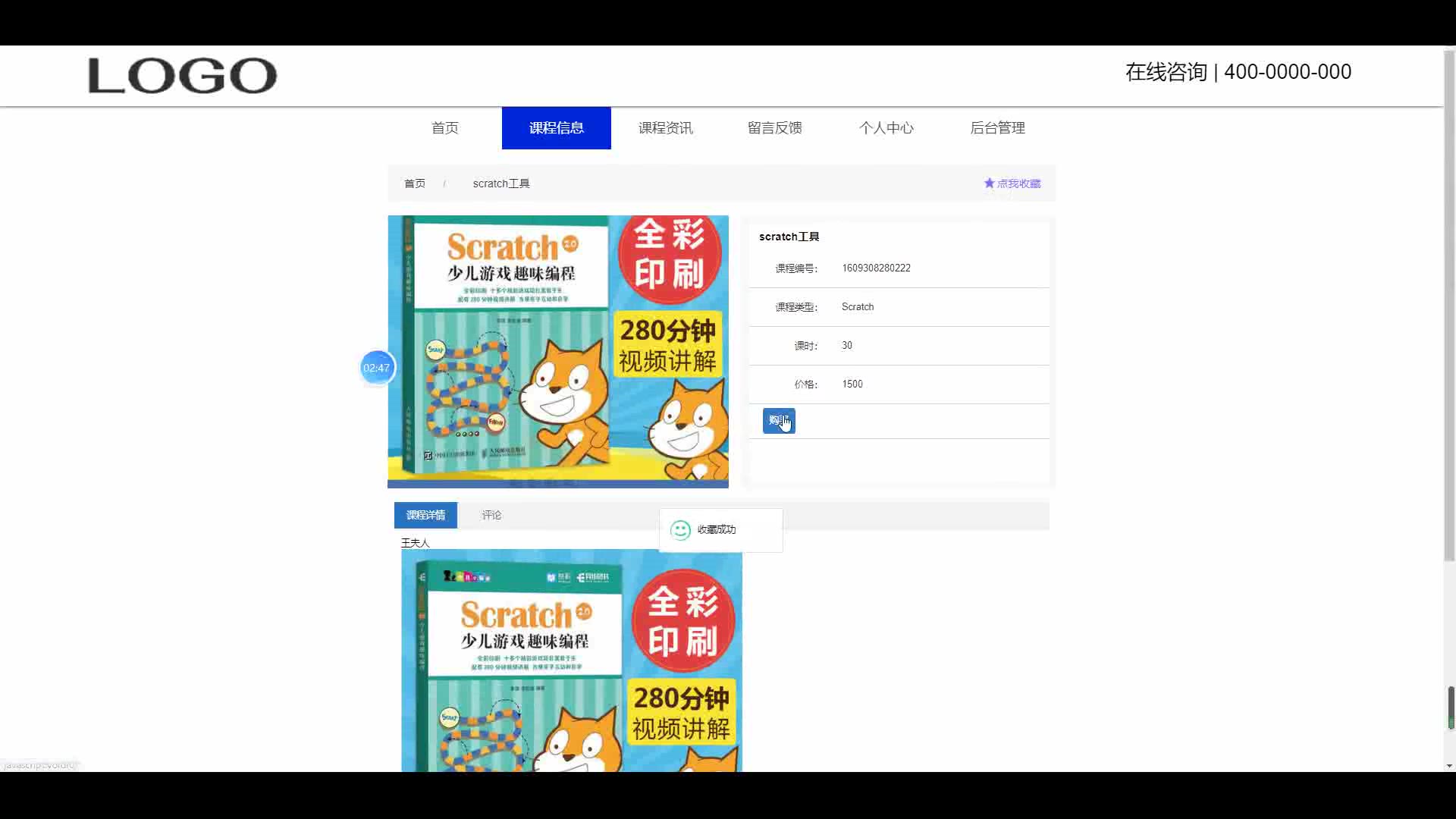Go to 首页 in navigation bar

click(x=445, y=128)
